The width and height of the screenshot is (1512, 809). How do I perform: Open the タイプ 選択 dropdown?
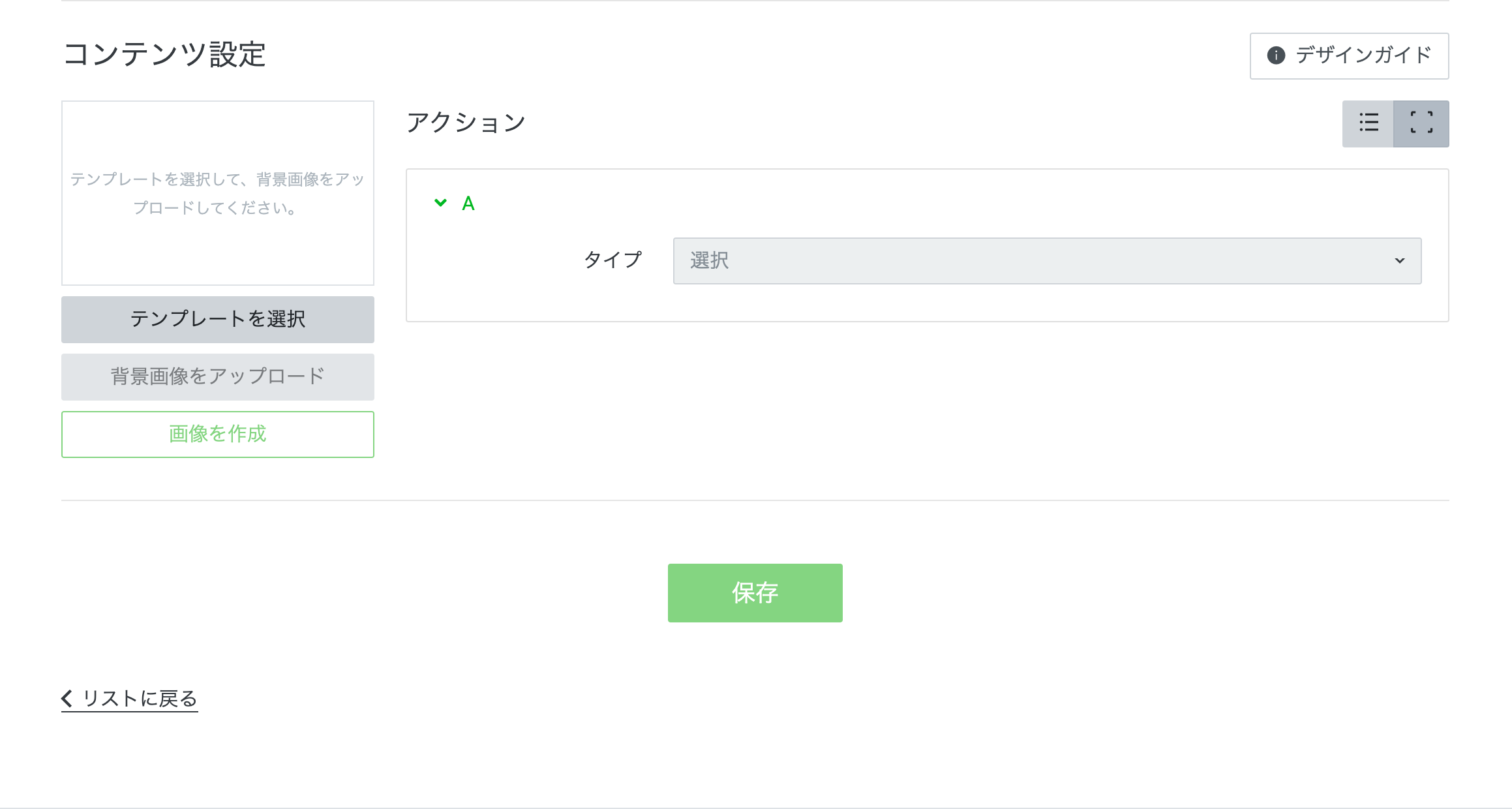coord(1031,261)
